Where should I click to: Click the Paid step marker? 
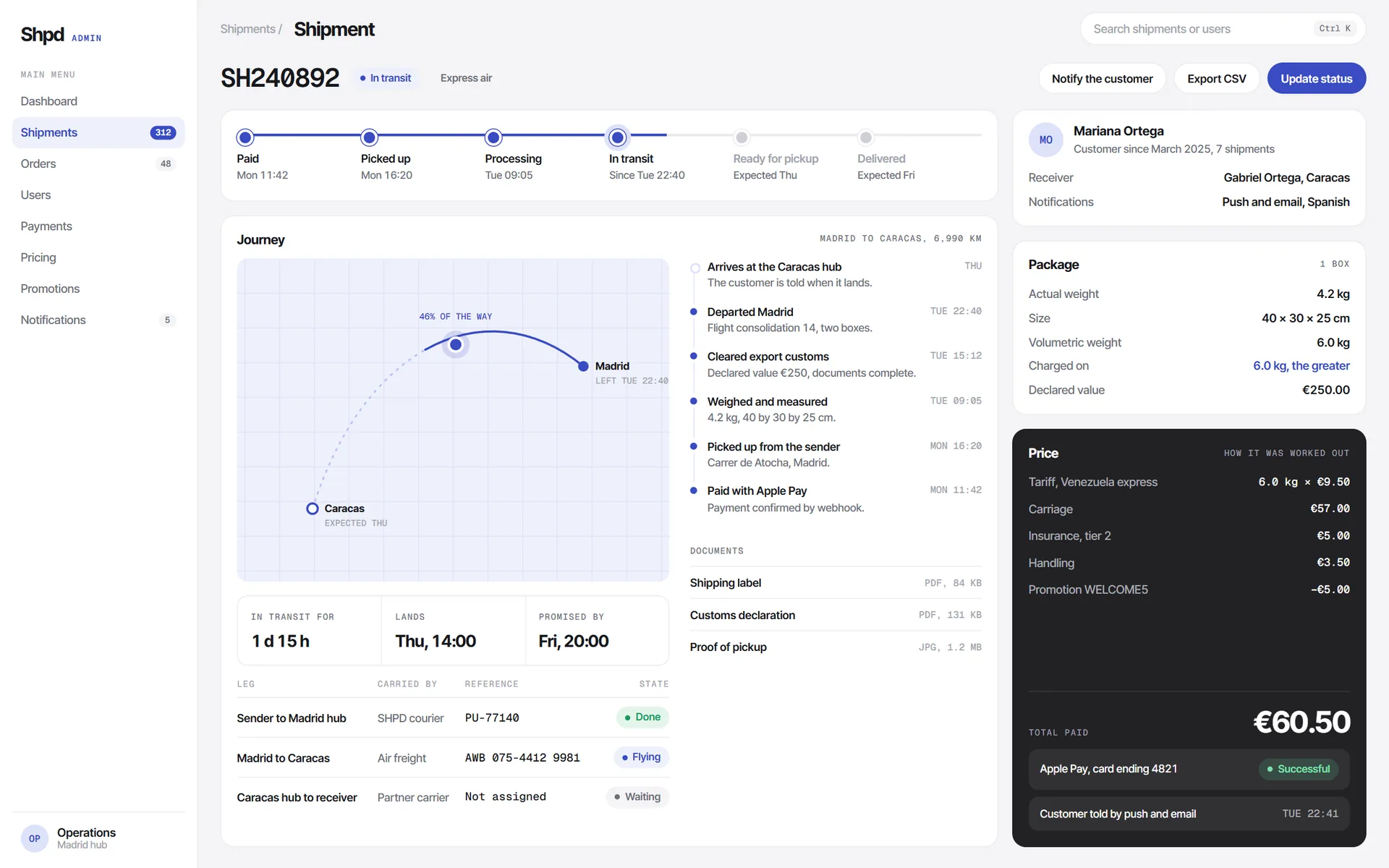tap(245, 137)
